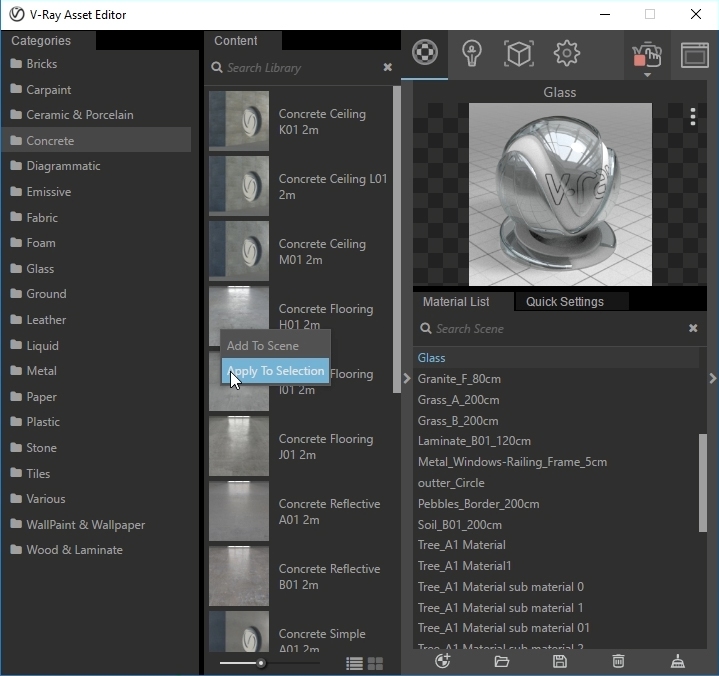Expand the right side panel arrow
This screenshot has width=719, height=676.
point(712,378)
